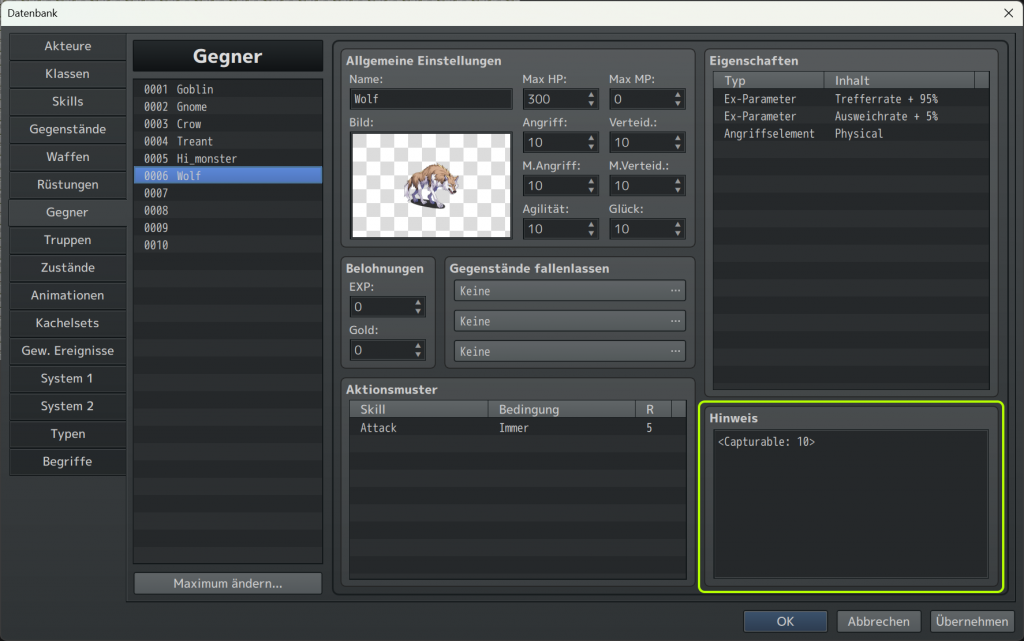Select the Attack row in Aktionsmuster
1024x641 pixels.
click(500, 428)
